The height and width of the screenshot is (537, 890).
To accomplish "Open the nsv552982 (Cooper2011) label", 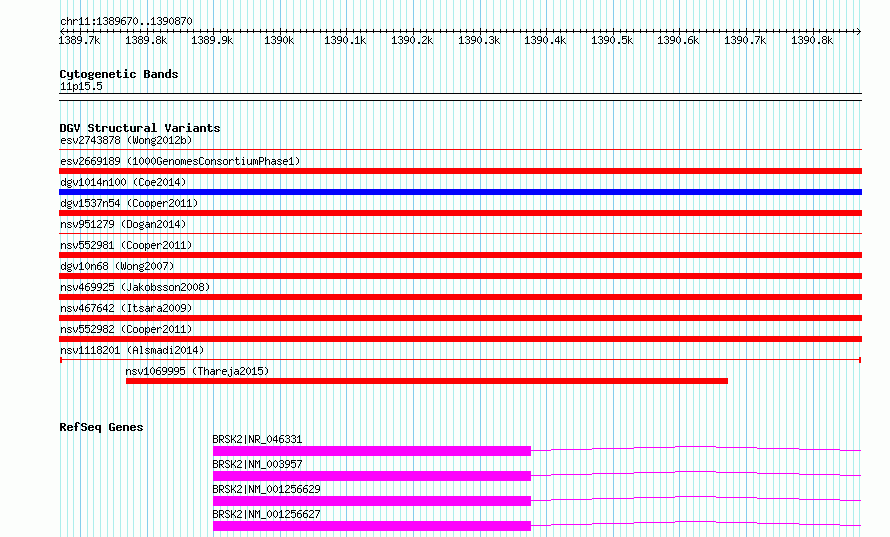I will [126, 329].
